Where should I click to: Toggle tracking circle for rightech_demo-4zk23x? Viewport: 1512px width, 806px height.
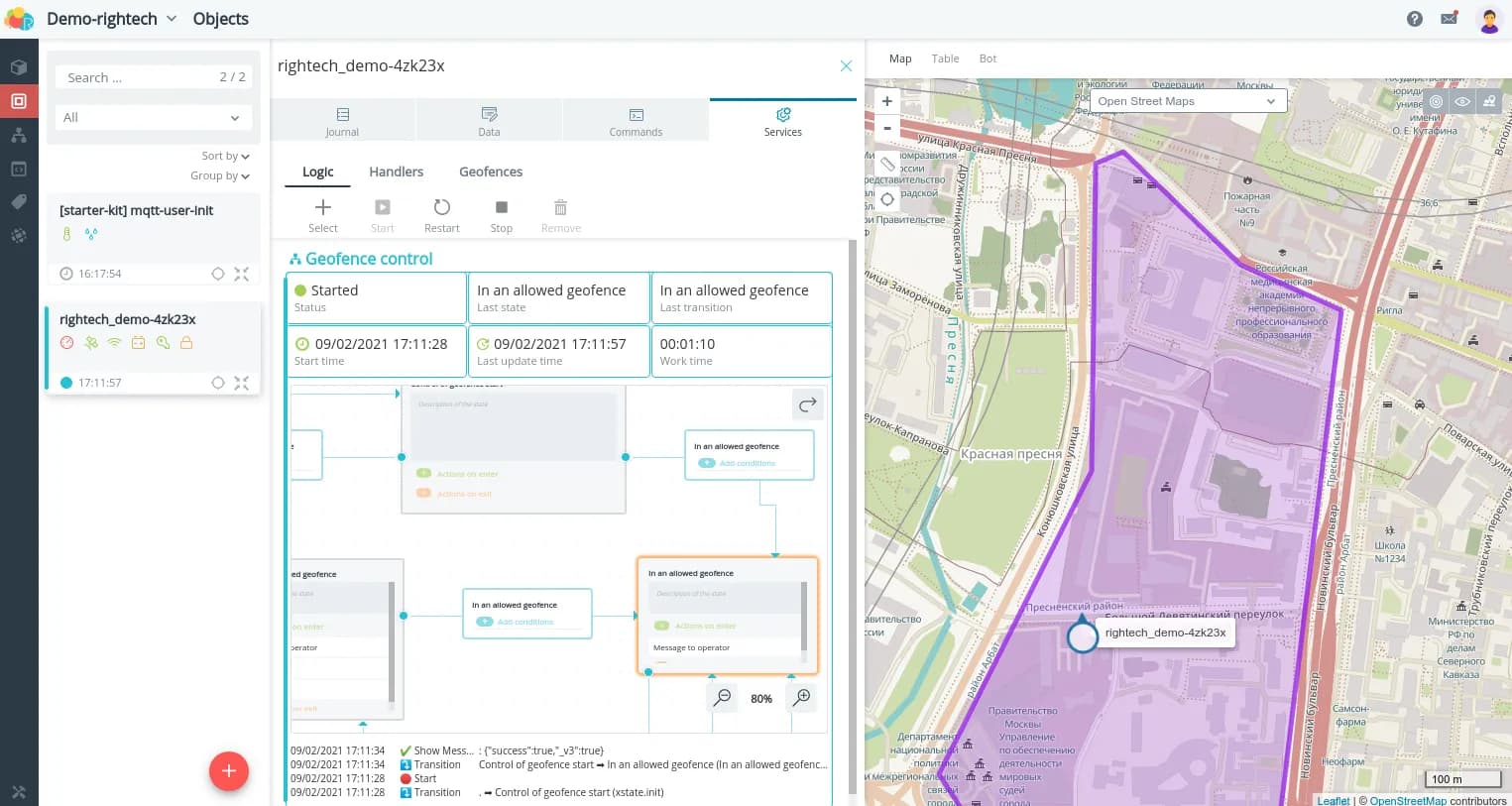[218, 383]
